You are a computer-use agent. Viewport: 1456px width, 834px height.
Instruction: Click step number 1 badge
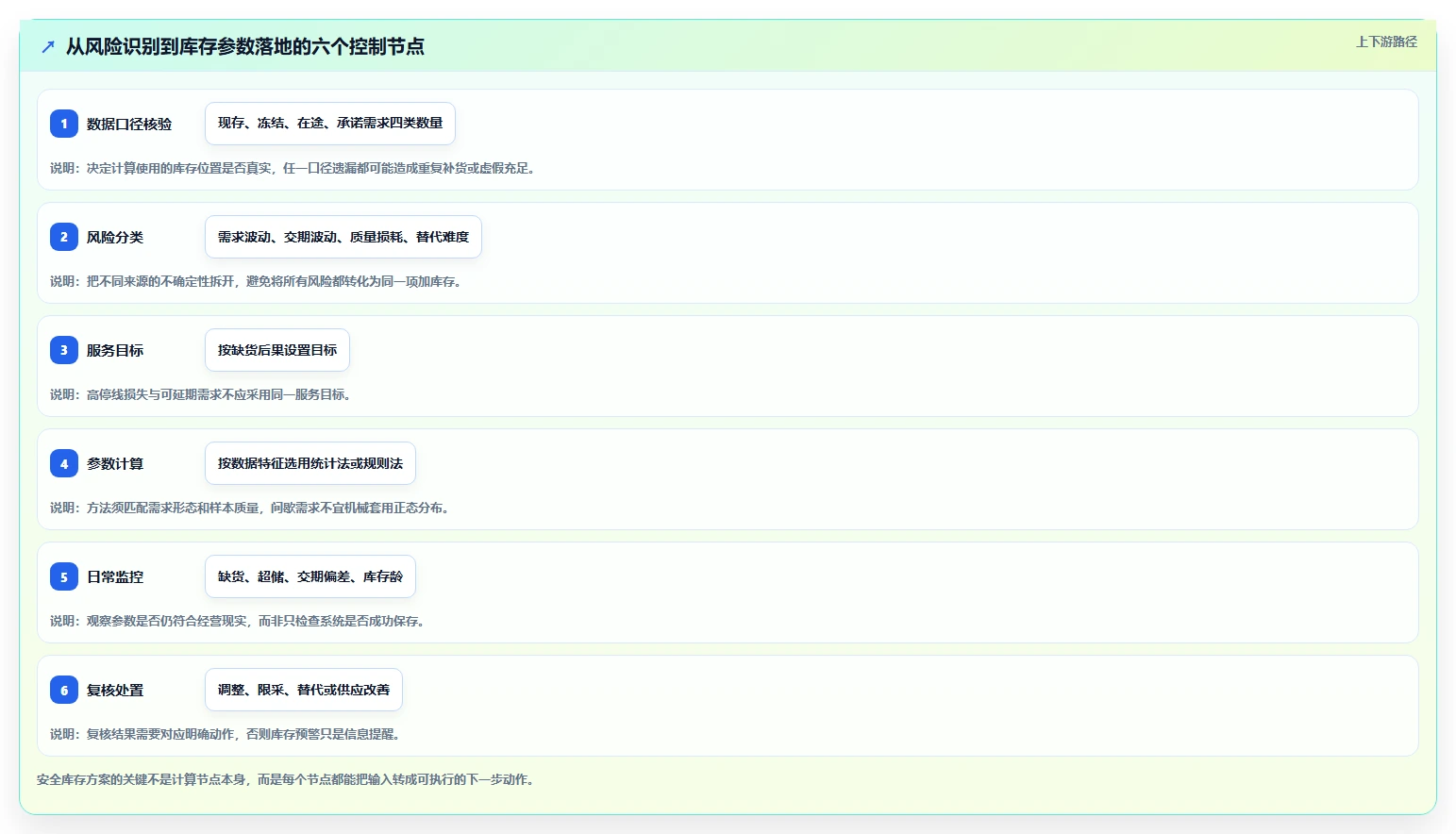pos(64,124)
